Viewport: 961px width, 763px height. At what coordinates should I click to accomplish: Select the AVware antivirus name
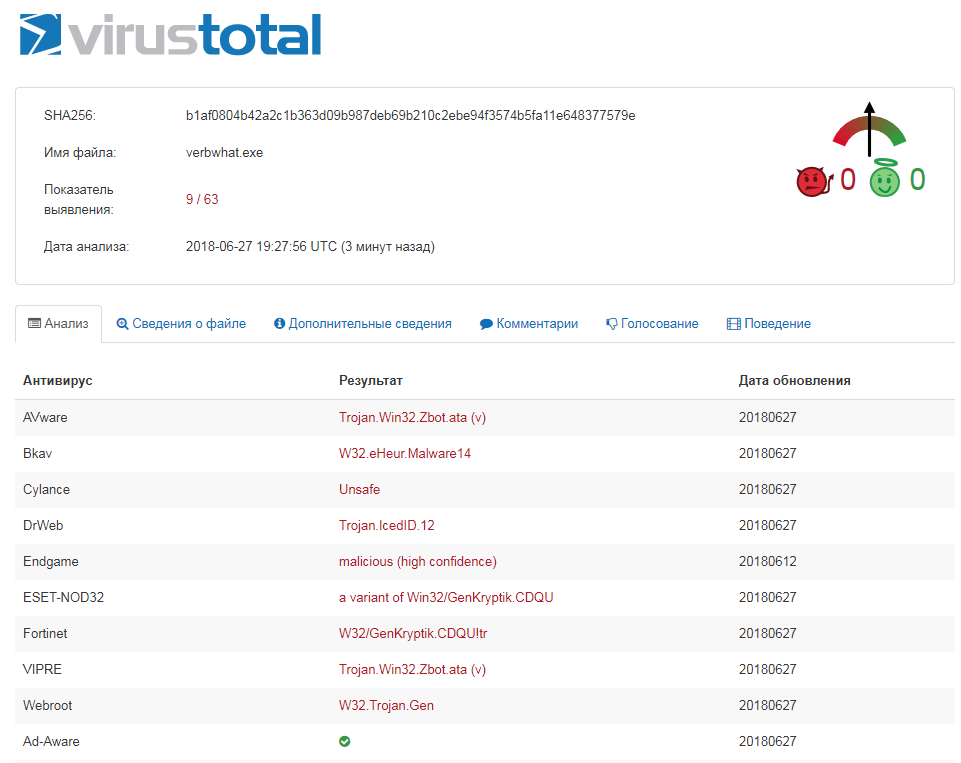45,417
